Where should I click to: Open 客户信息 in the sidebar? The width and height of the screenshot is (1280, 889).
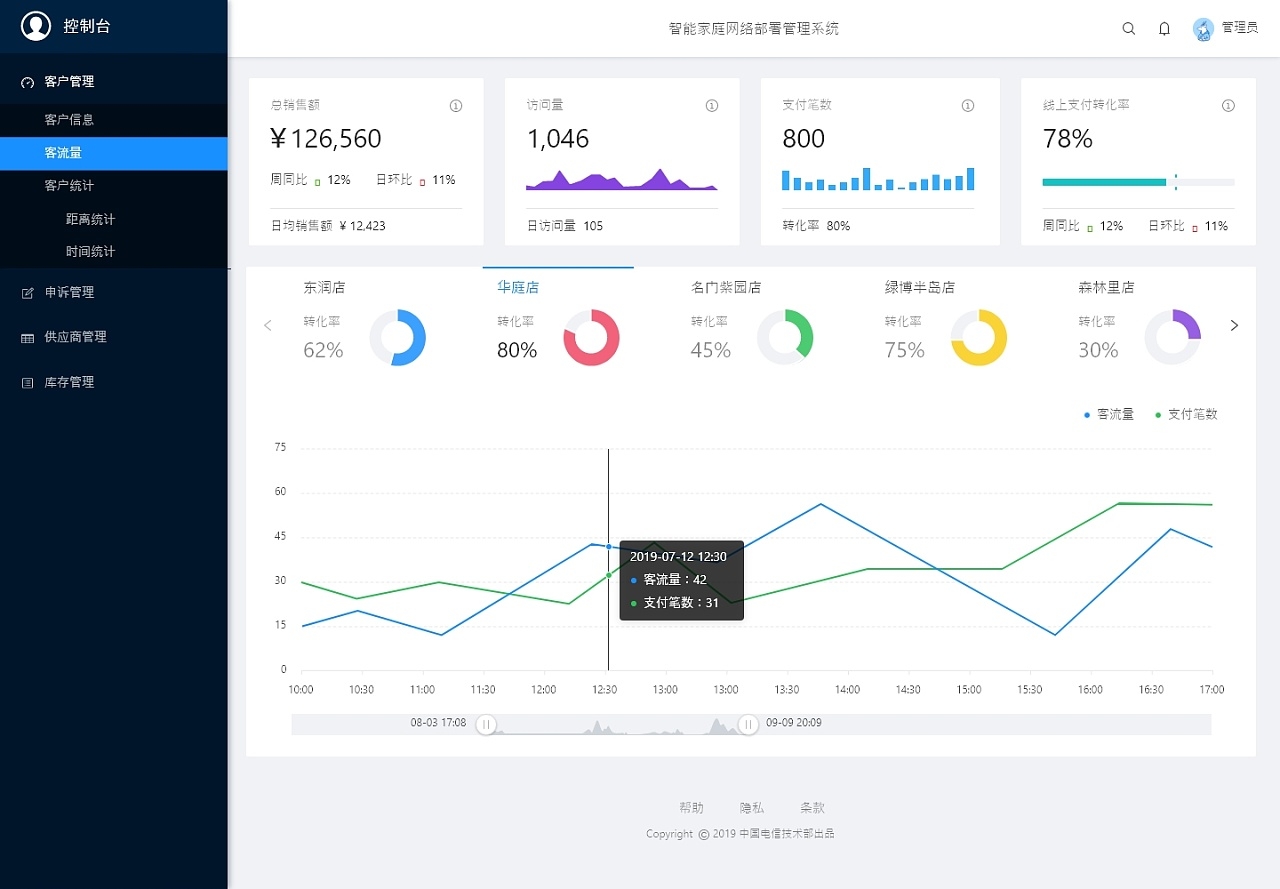(114, 120)
